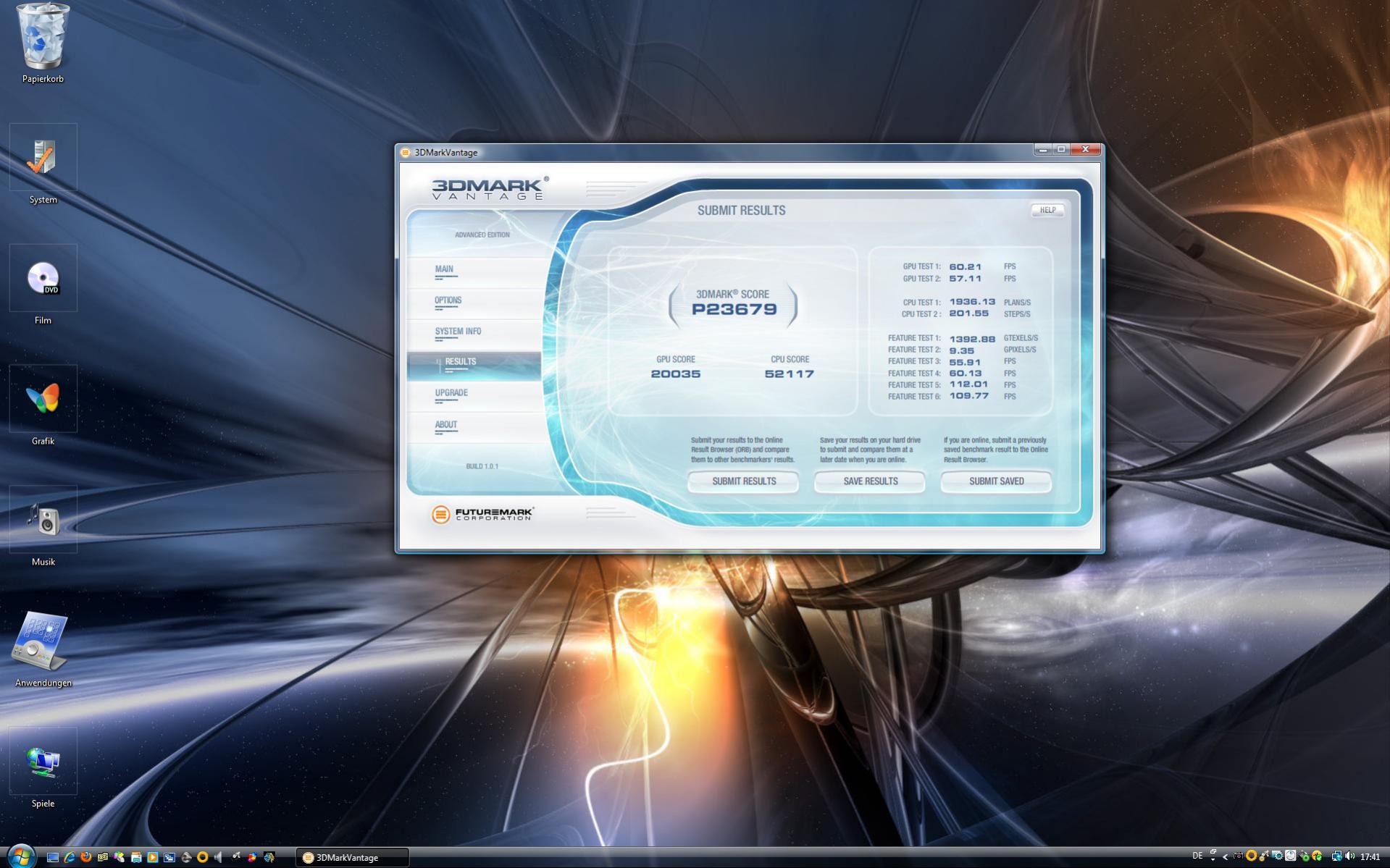Click the BUILD 1.0.1 label
Image resolution: width=1390 pixels, height=868 pixels.
[x=482, y=466]
